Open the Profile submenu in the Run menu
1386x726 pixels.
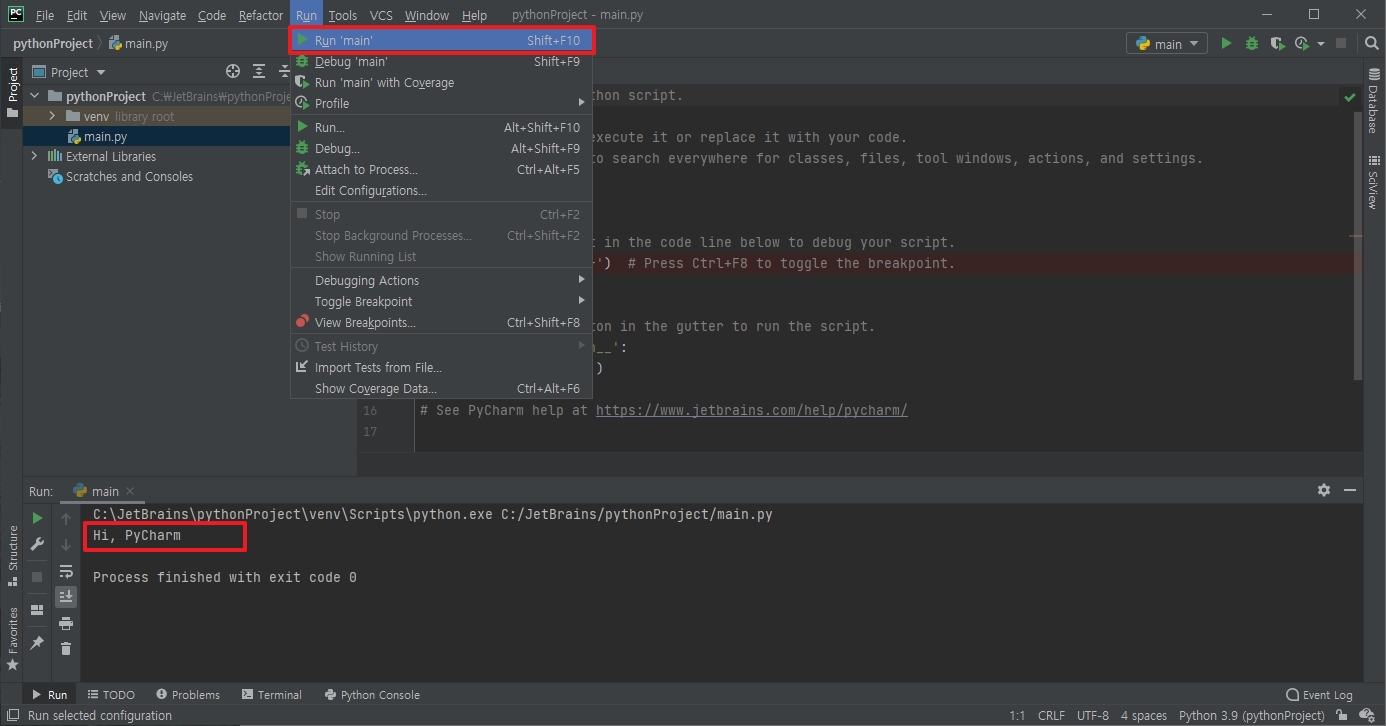click(x=441, y=103)
